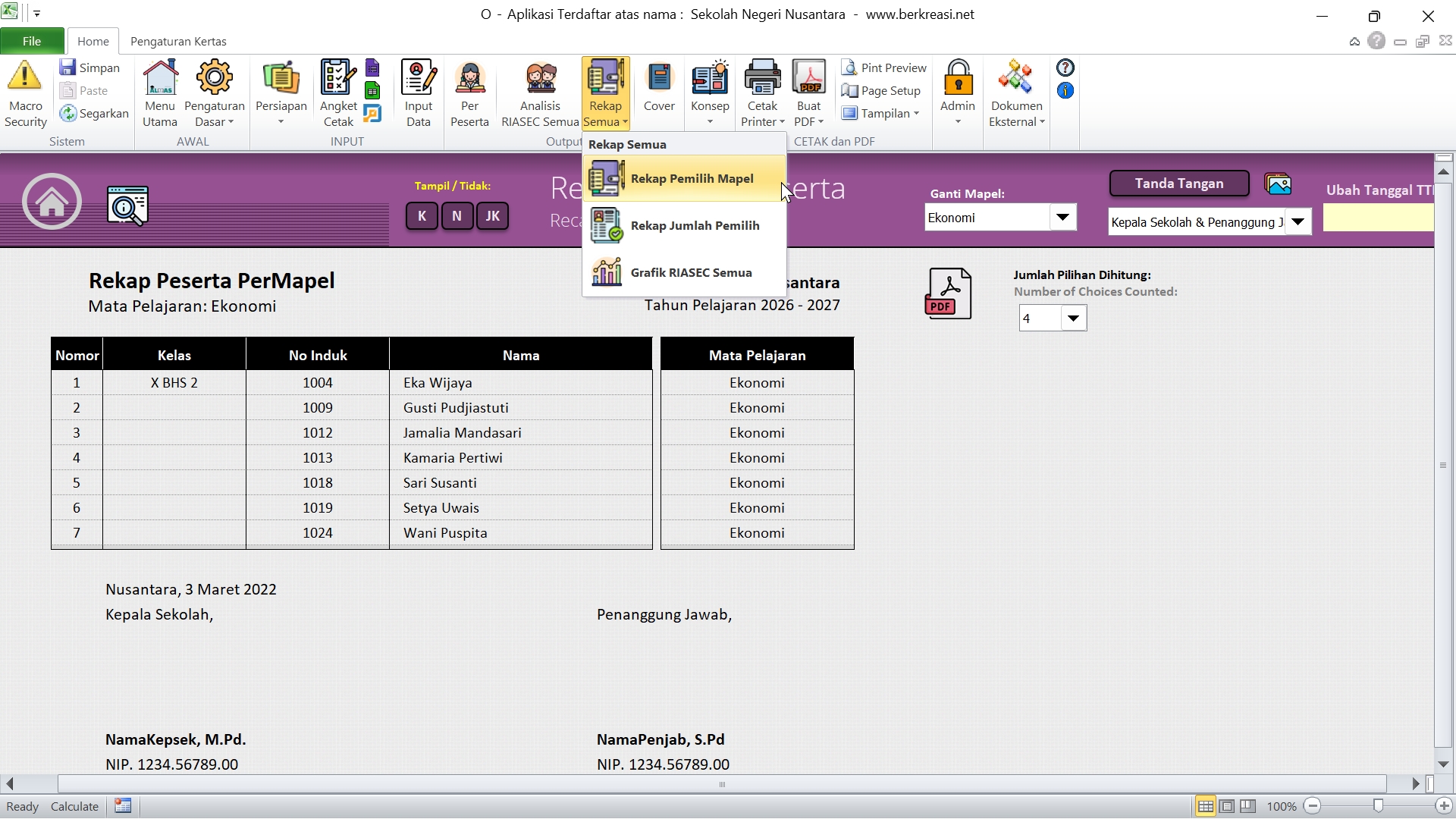The width and height of the screenshot is (1456, 819).
Task: Open Analisis RIASEC Semua
Action: pos(540,77)
